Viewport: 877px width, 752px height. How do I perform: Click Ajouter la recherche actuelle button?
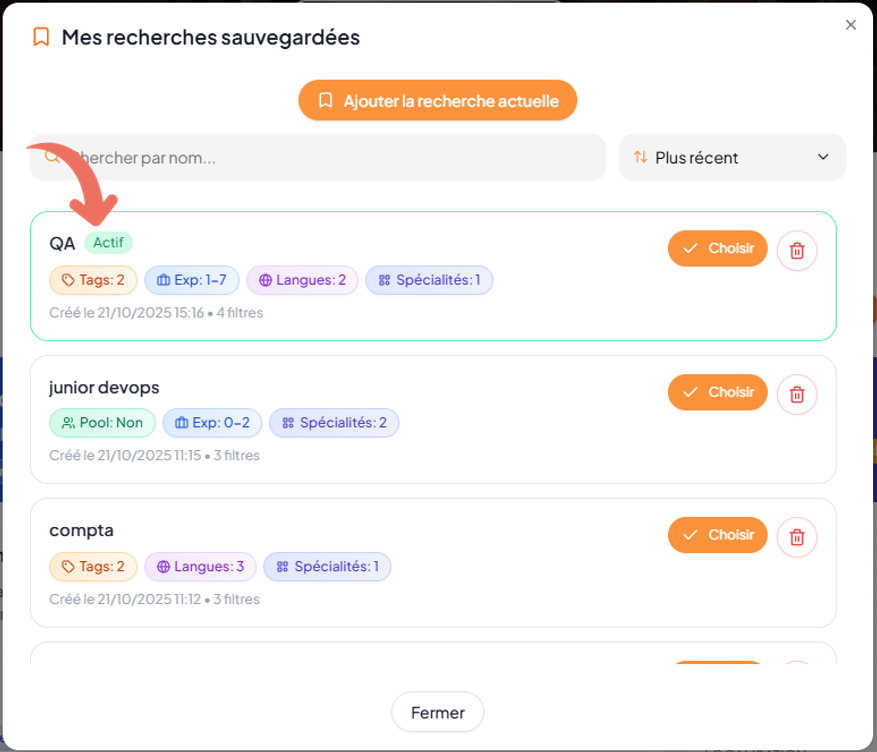[x=437, y=101]
